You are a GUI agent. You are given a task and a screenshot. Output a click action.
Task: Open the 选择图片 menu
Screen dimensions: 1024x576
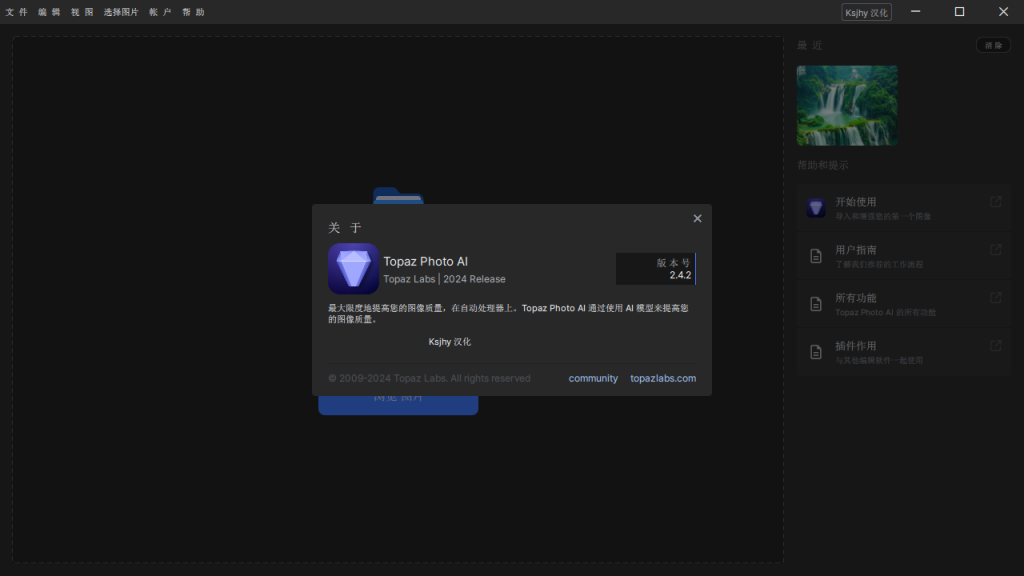click(x=121, y=12)
